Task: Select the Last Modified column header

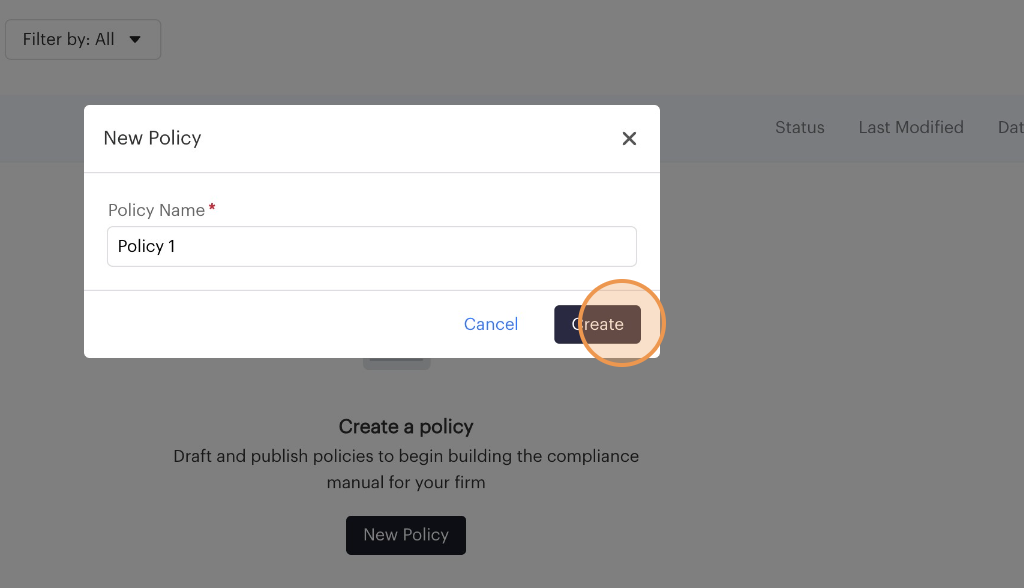Action: [x=910, y=127]
